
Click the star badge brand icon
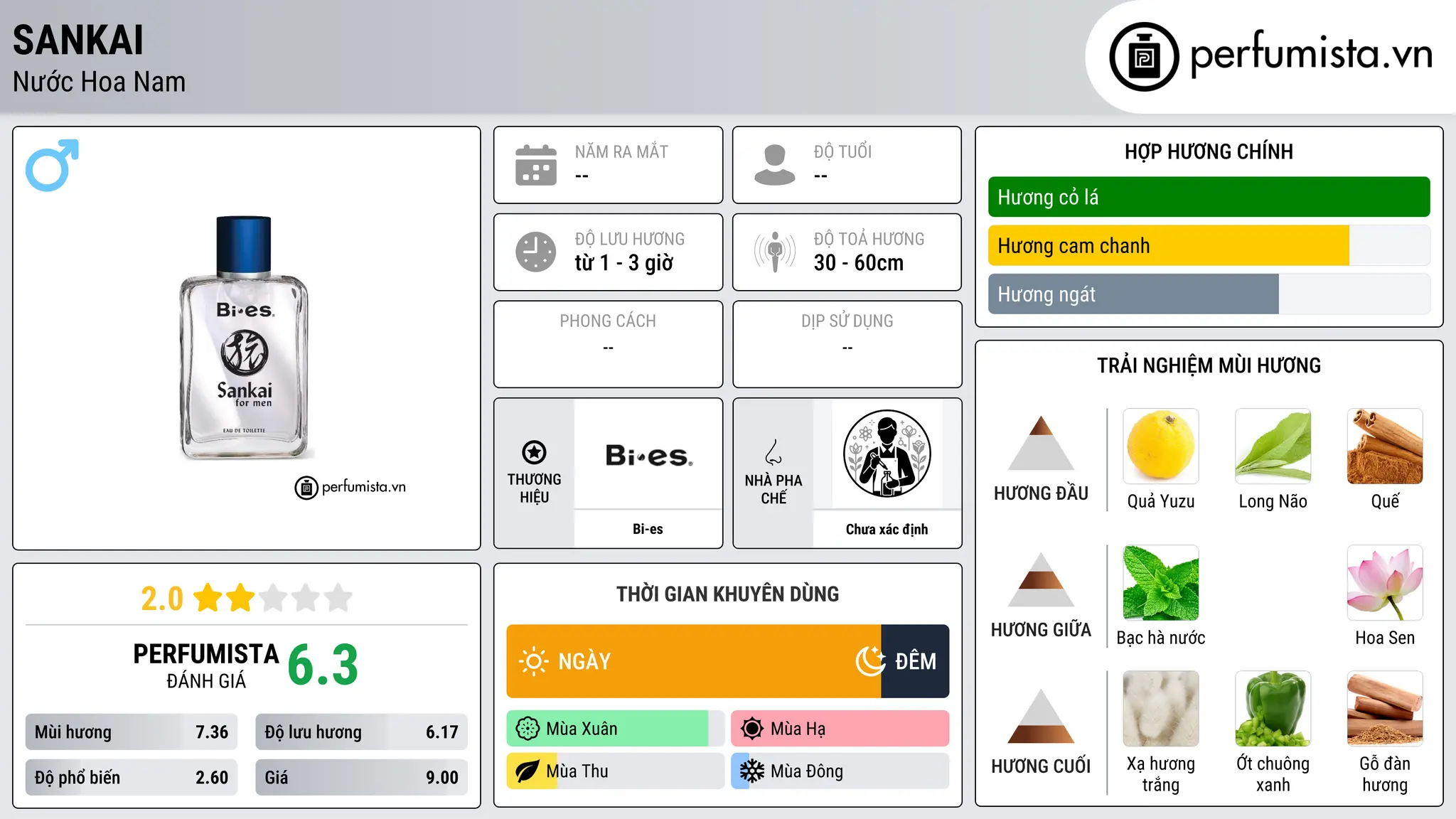(x=534, y=452)
